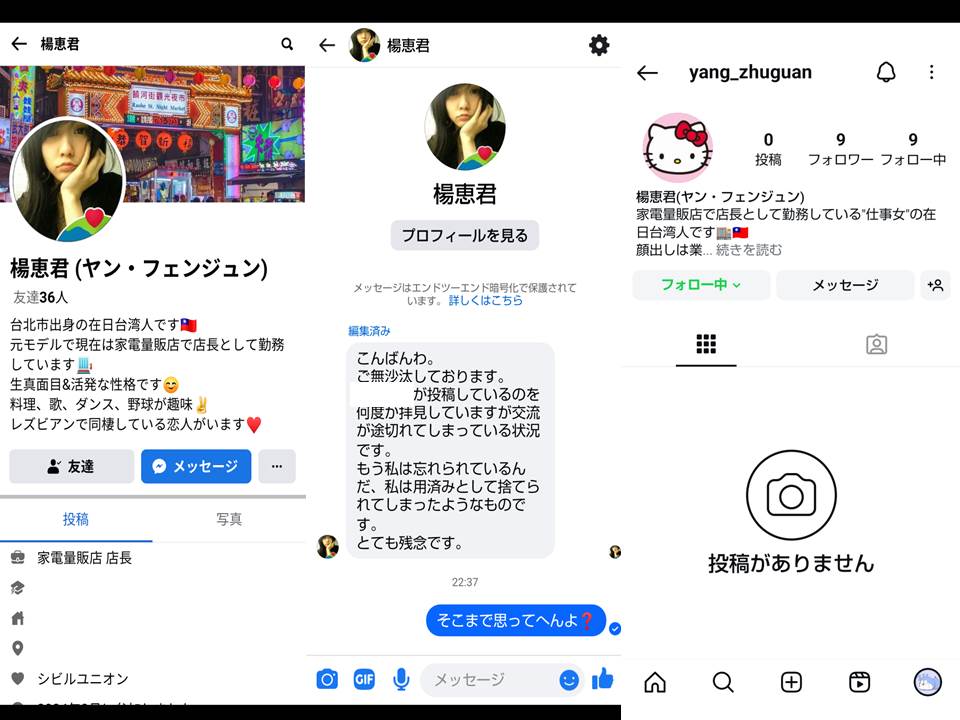This screenshot has height=720, width=960.
Task: Open the Facebook circular profile photo
Action: click(x=67, y=179)
